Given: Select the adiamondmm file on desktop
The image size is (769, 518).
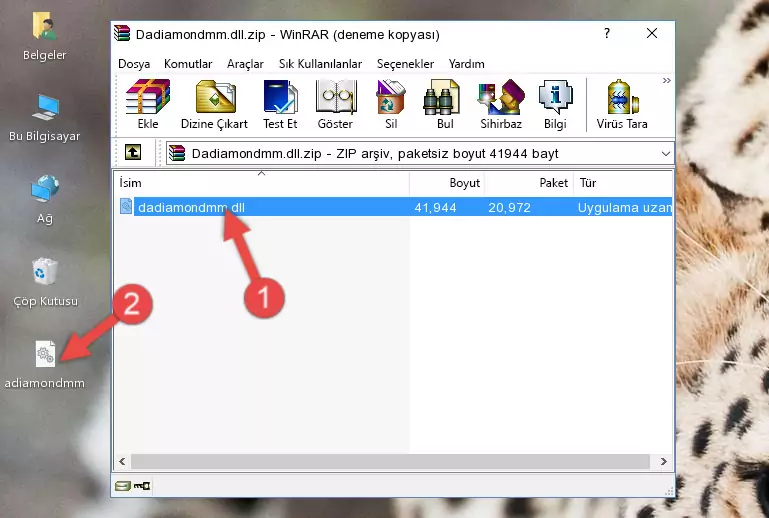Looking at the screenshot, I should 45,364.
